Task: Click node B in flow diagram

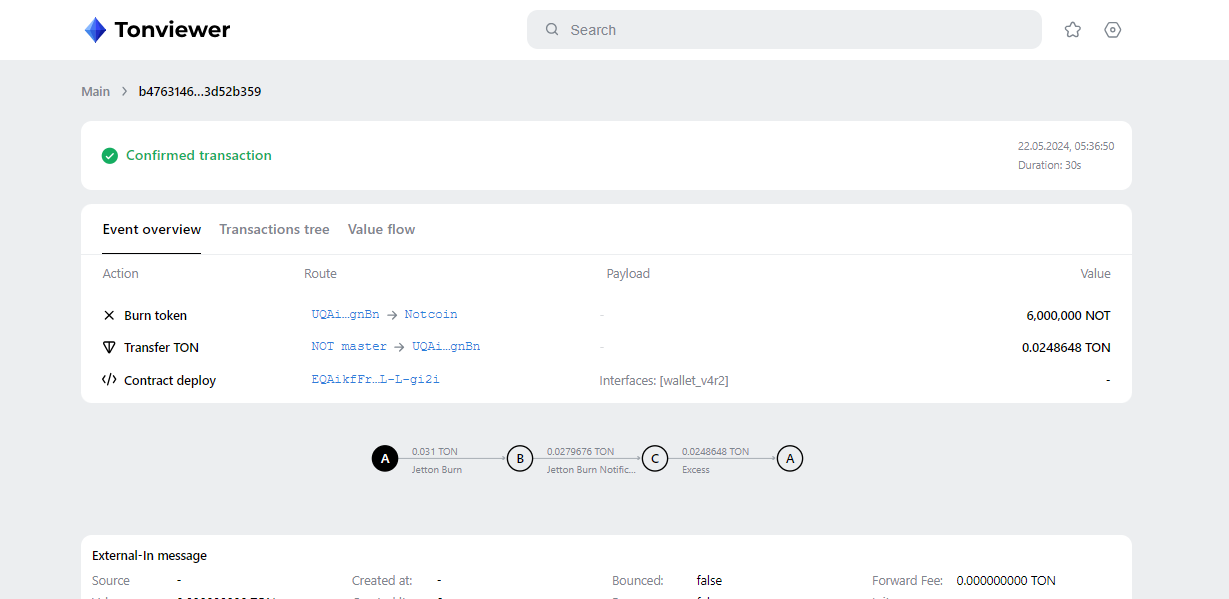Action: pyautogui.click(x=520, y=459)
